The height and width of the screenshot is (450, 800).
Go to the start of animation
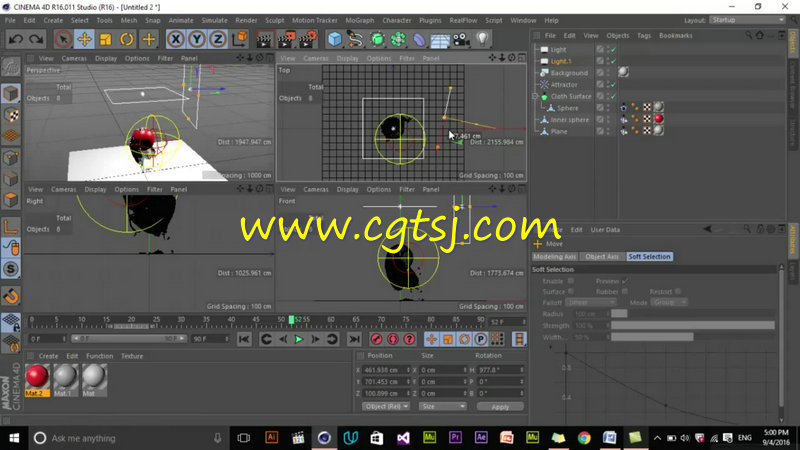click(244, 339)
